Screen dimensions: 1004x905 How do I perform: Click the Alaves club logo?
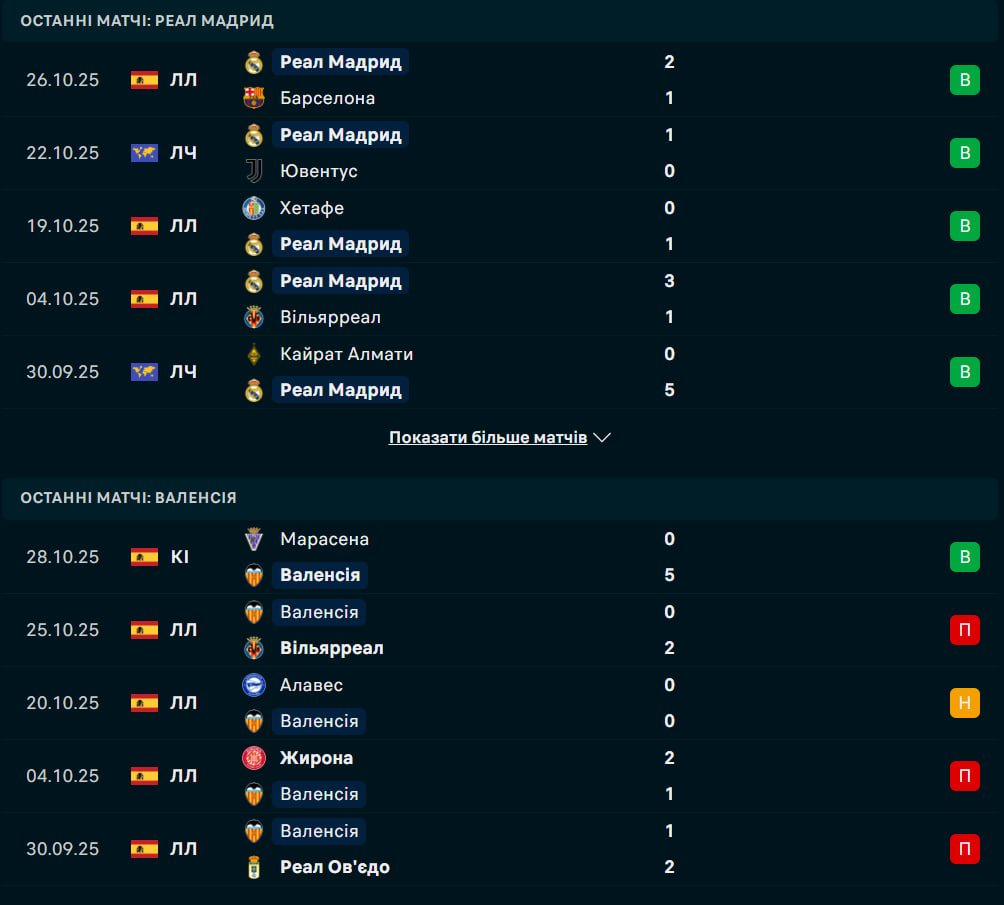point(254,685)
